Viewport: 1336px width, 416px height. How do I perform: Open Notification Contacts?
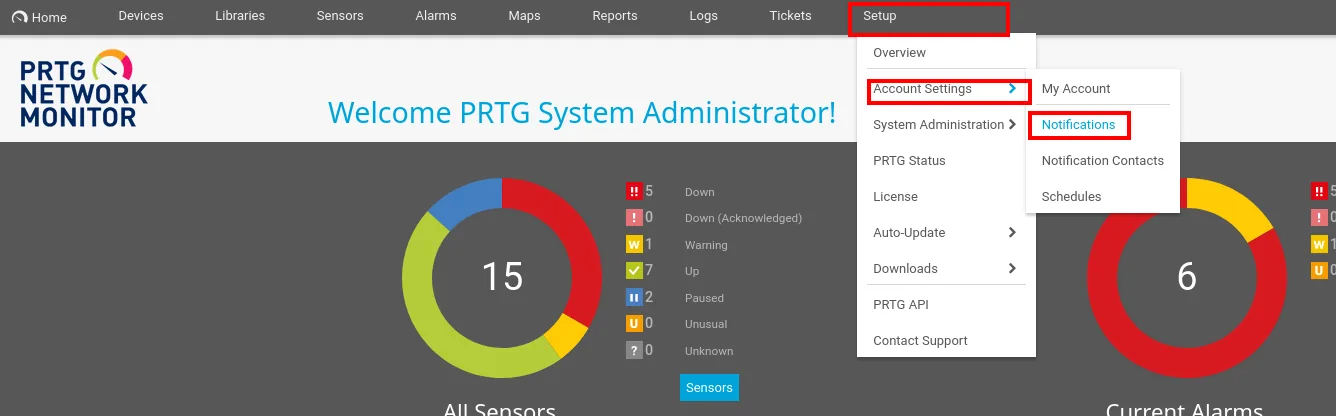tap(1103, 160)
